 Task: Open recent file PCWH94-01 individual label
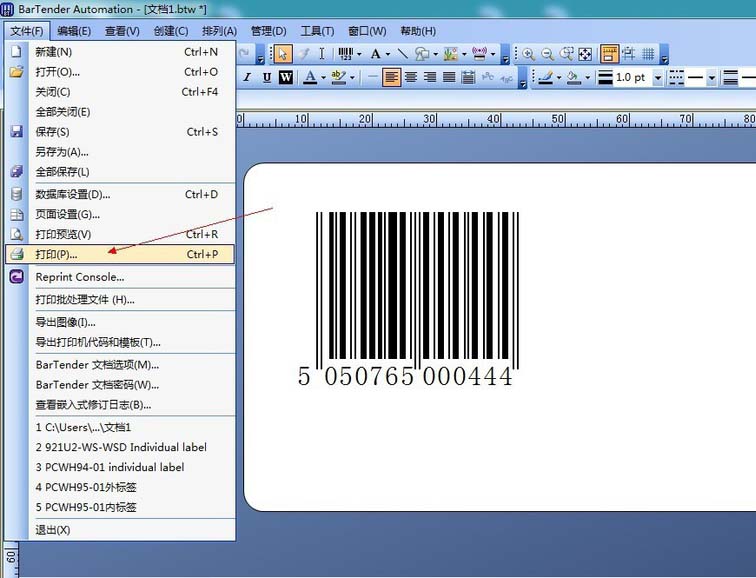(120, 467)
